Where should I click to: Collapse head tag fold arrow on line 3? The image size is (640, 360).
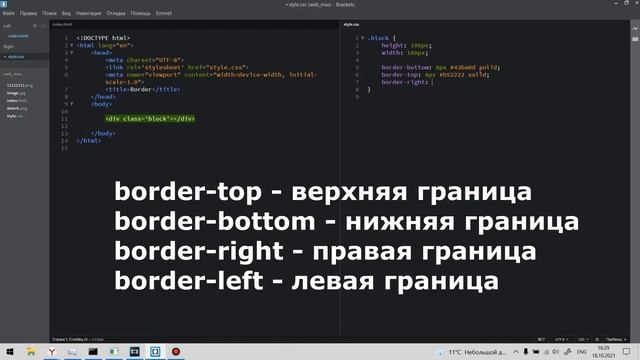72,53
